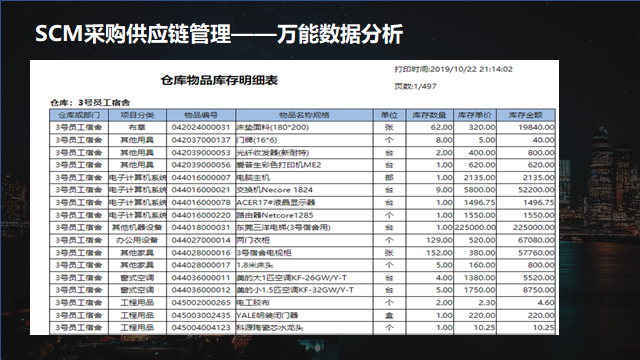This screenshot has height=360, width=640.
Task: Click the 两门衣柜 item name cell
Action: pos(304,240)
